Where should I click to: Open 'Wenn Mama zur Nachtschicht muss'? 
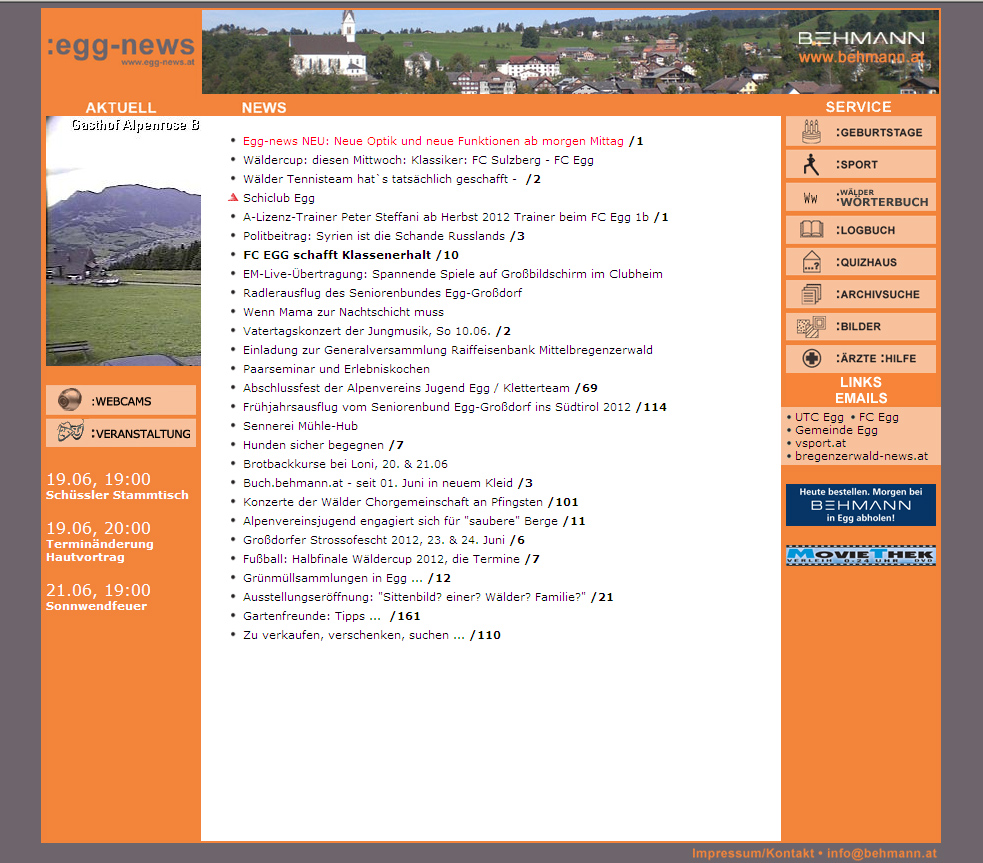pyautogui.click(x=344, y=312)
